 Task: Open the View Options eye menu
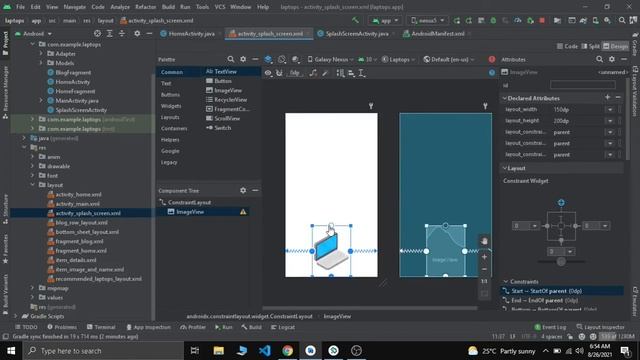click(268, 73)
